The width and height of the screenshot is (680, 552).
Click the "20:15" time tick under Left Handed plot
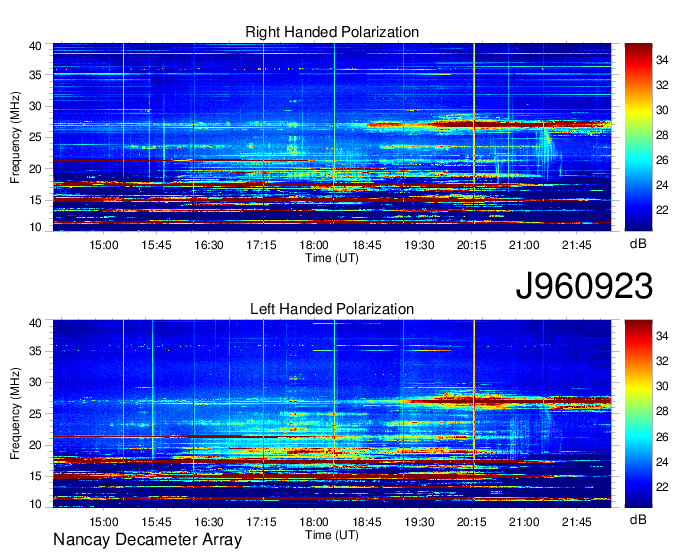tap(472, 522)
